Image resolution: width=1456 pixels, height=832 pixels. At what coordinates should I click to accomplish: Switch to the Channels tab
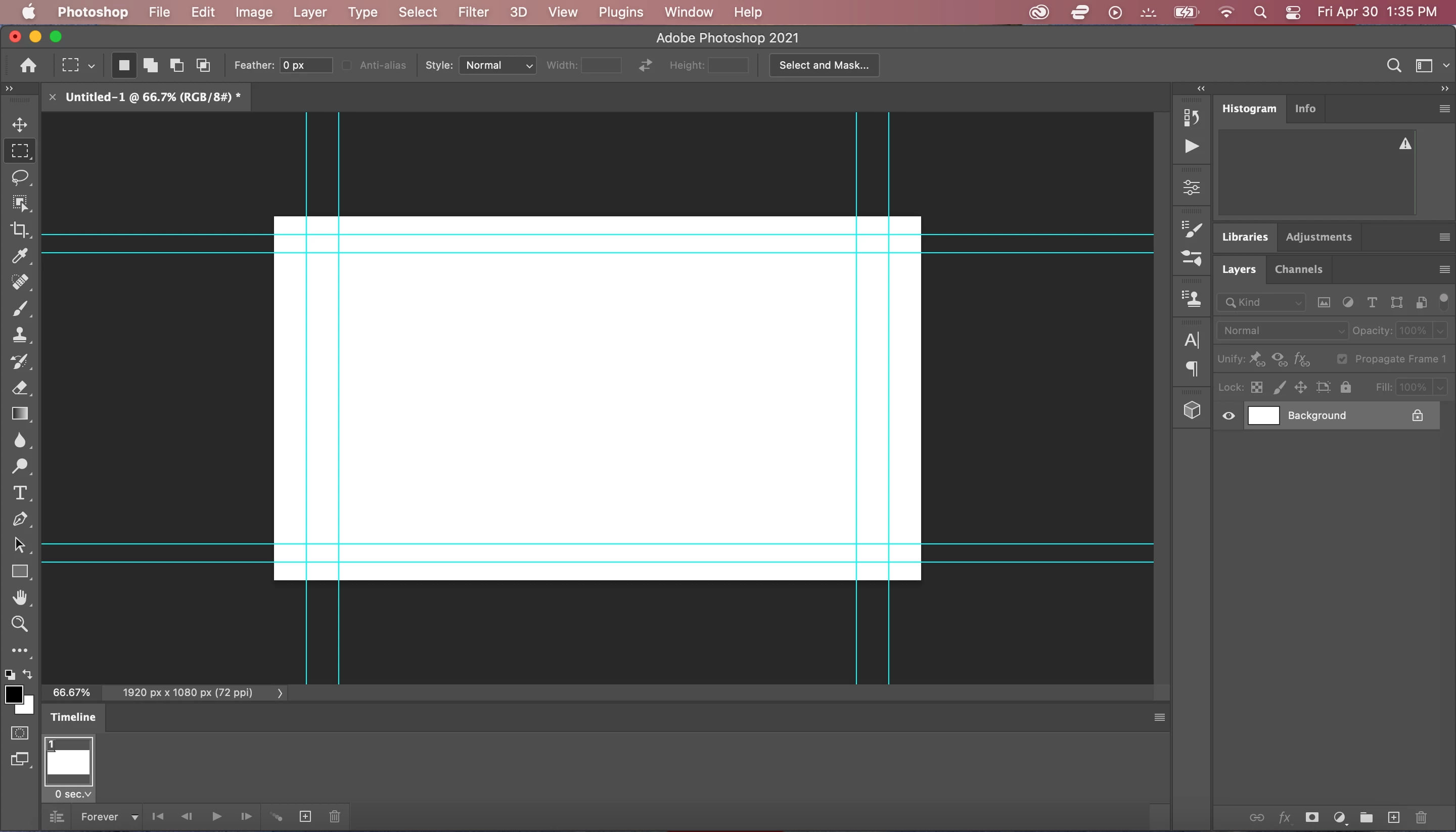coord(1298,269)
